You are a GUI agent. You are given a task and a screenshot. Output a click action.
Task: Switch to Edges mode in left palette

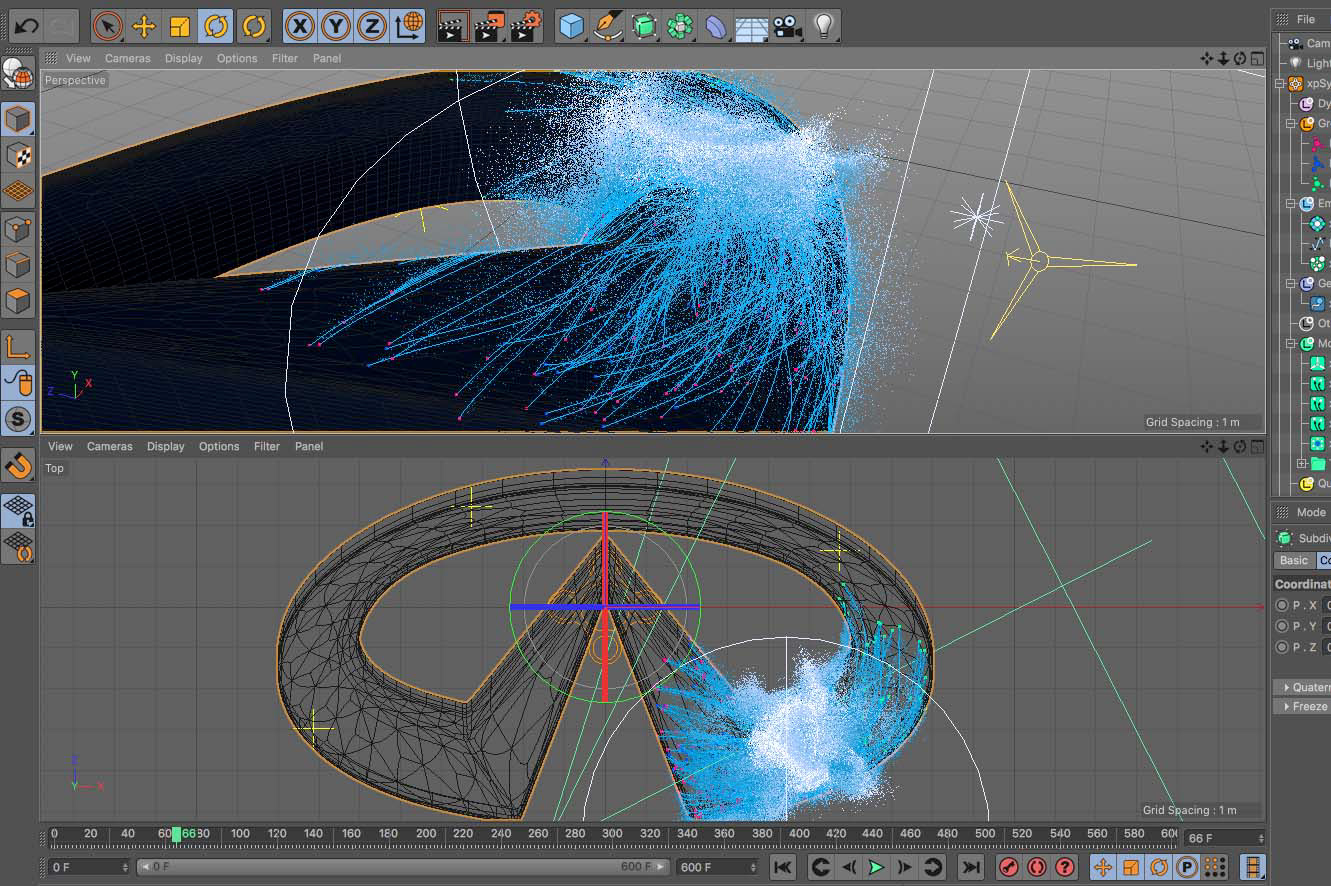[18, 265]
